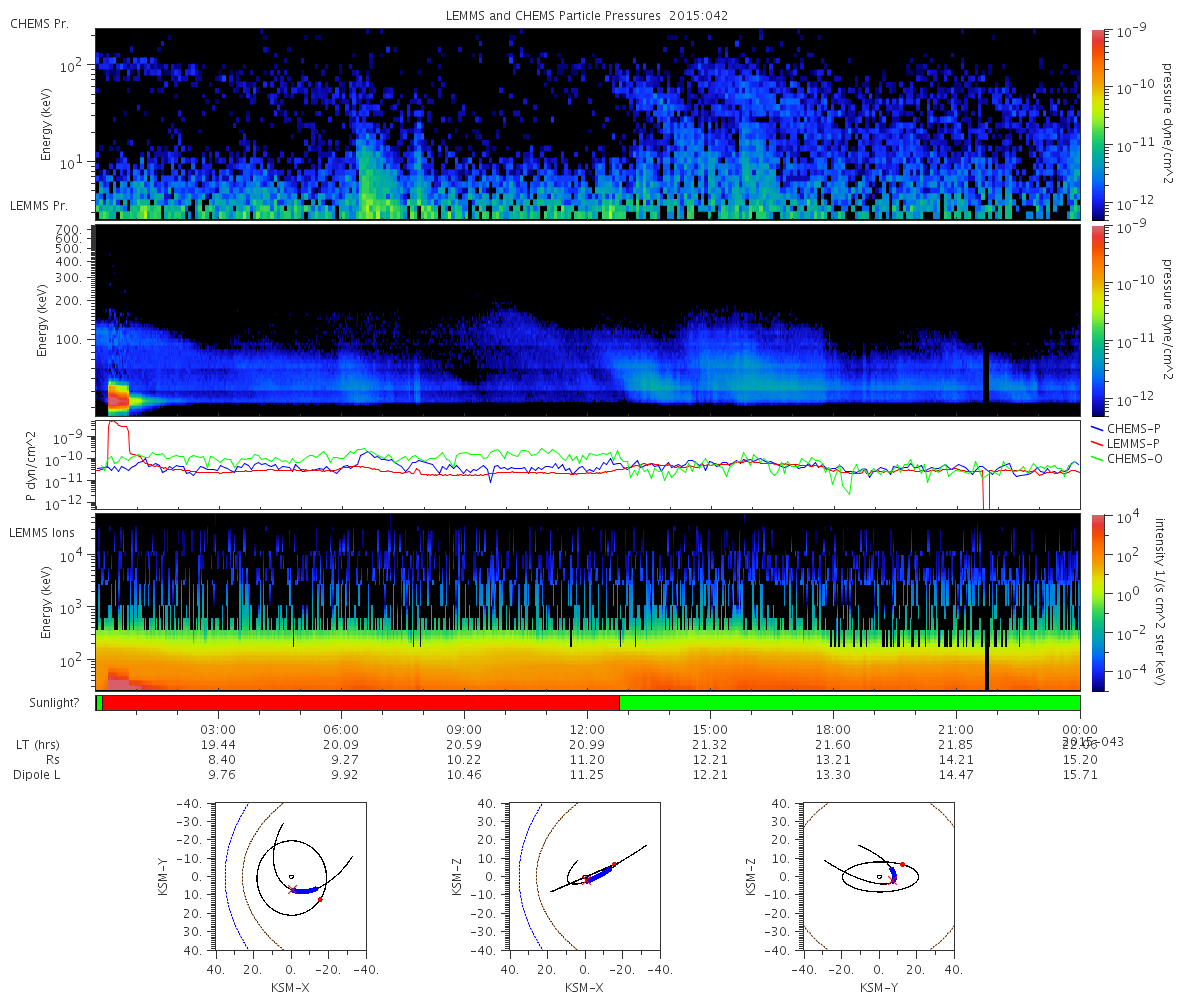Click the top CHEMS pressure color bar
This screenshot has width=1200, height=1000.
(x=1098, y=124)
